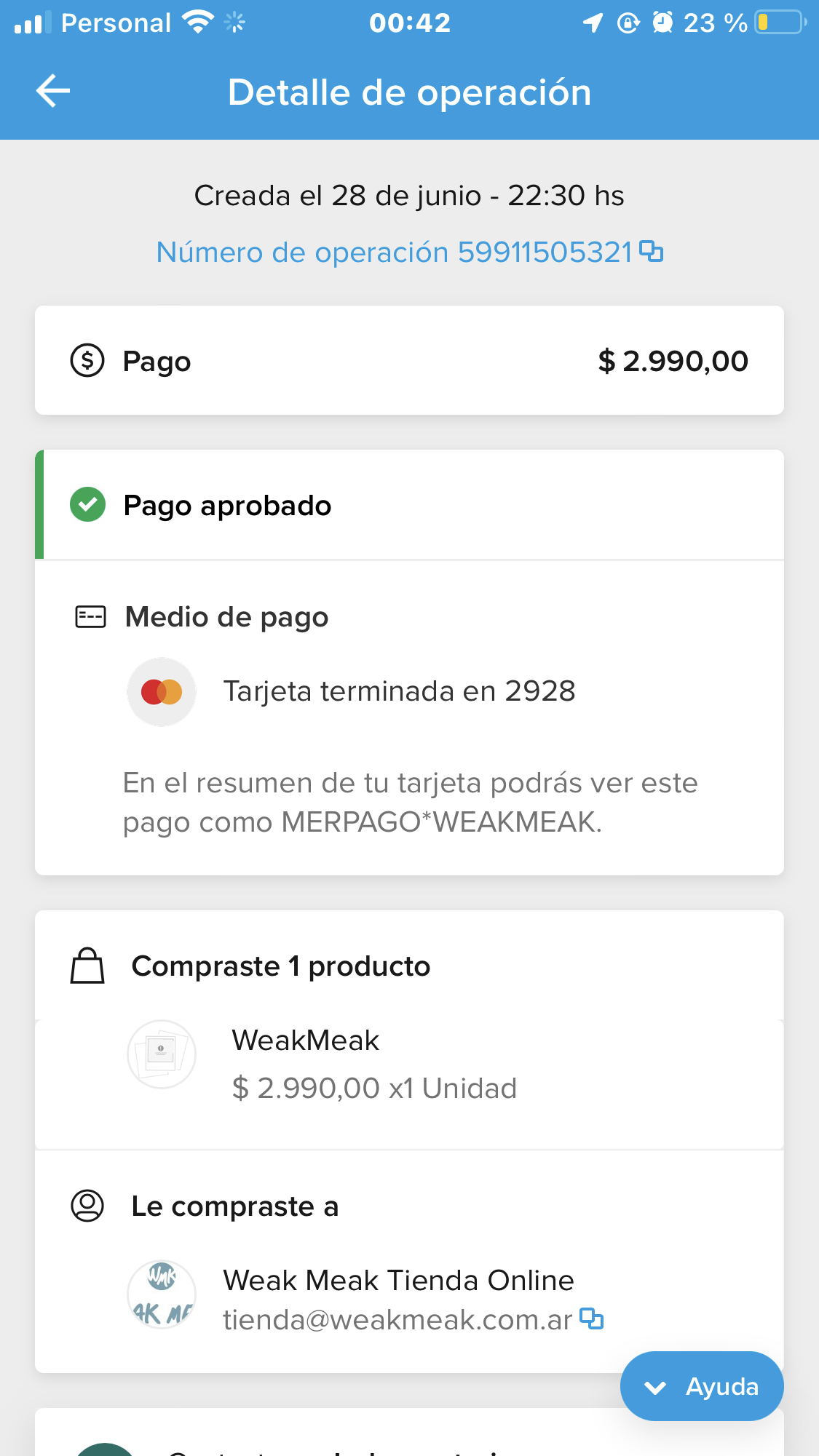Tap the Wi-Fi icon in status bar
This screenshot has width=819, height=1456.
click(x=197, y=23)
